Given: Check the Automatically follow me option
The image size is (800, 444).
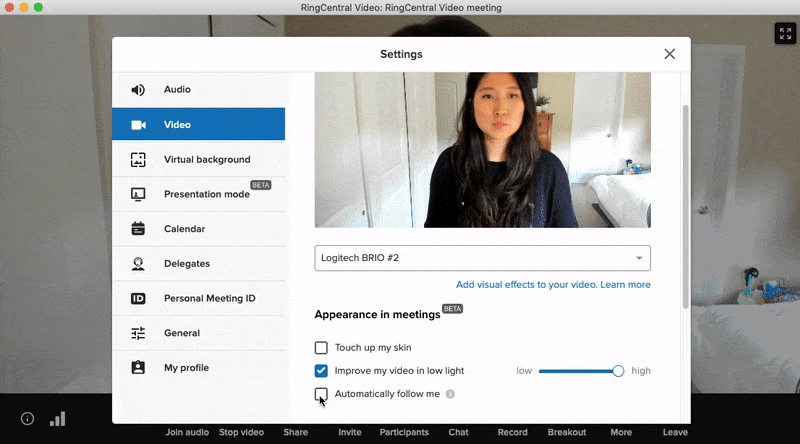Looking at the screenshot, I should (x=321, y=394).
